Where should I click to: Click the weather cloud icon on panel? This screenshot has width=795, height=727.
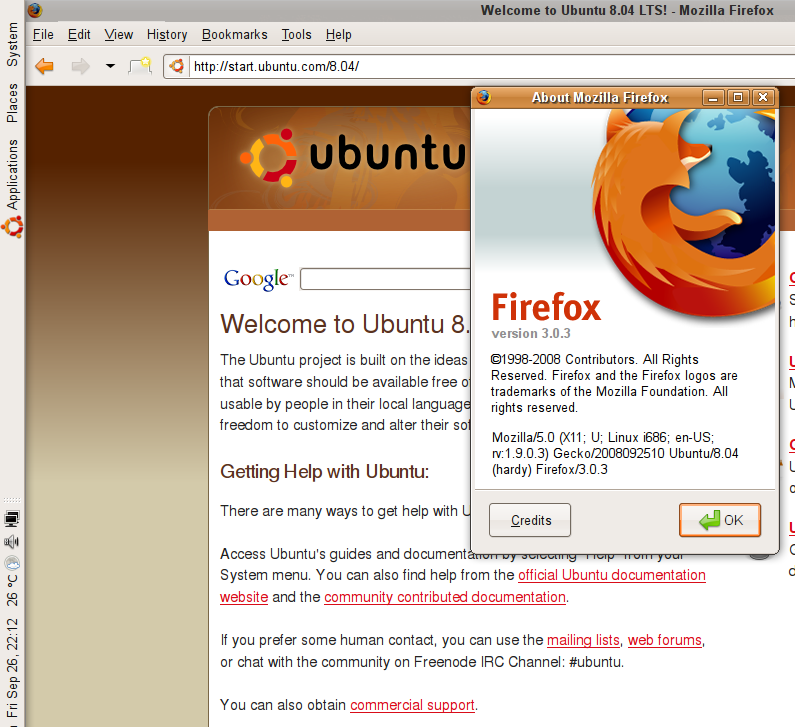click(x=12, y=563)
